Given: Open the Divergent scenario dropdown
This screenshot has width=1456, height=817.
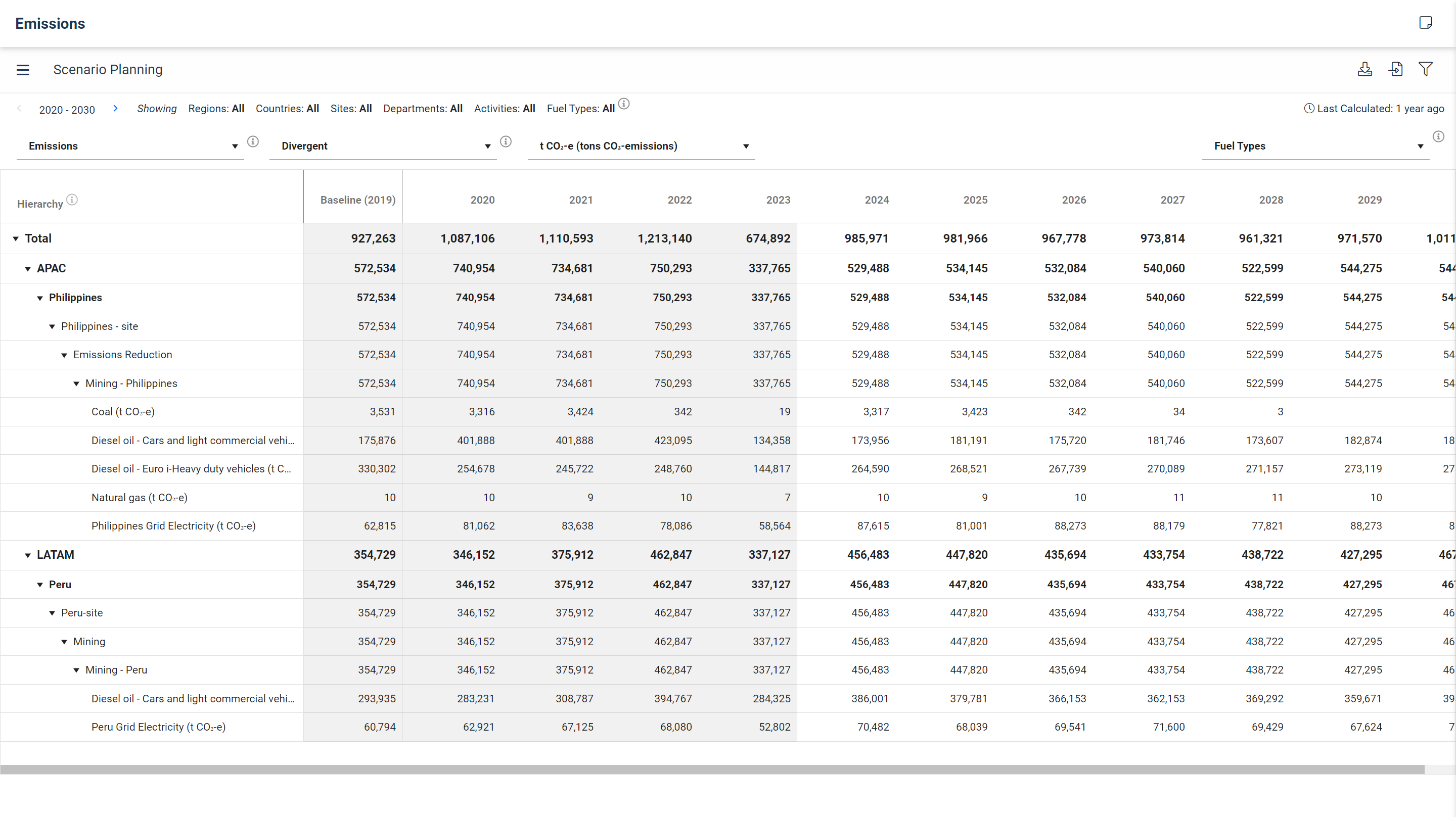Looking at the screenshot, I should pos(487,147).
